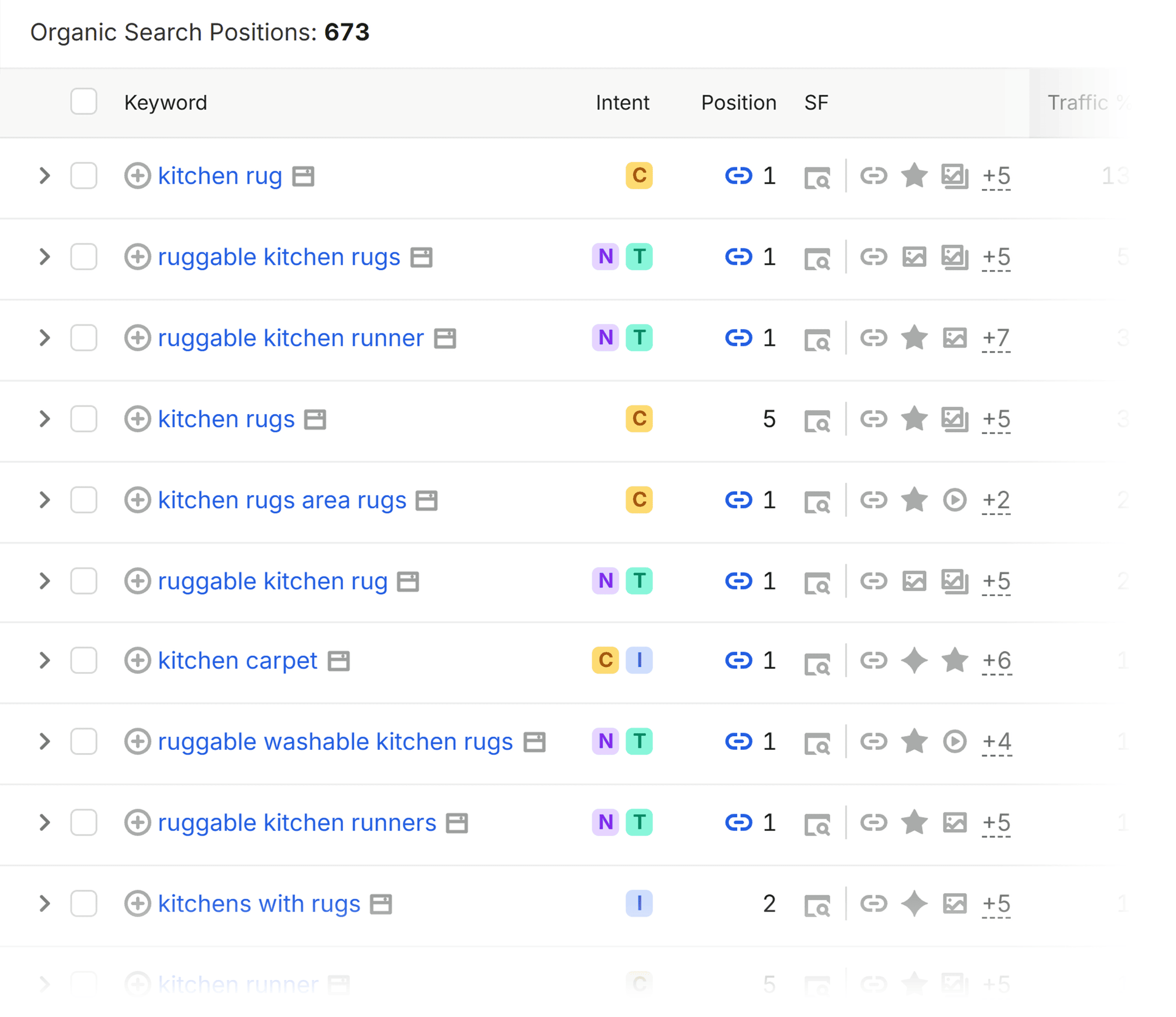Click the plus icon beside kitchen rugs area rugs
1176x1017 pixels.
pos(137,500)
